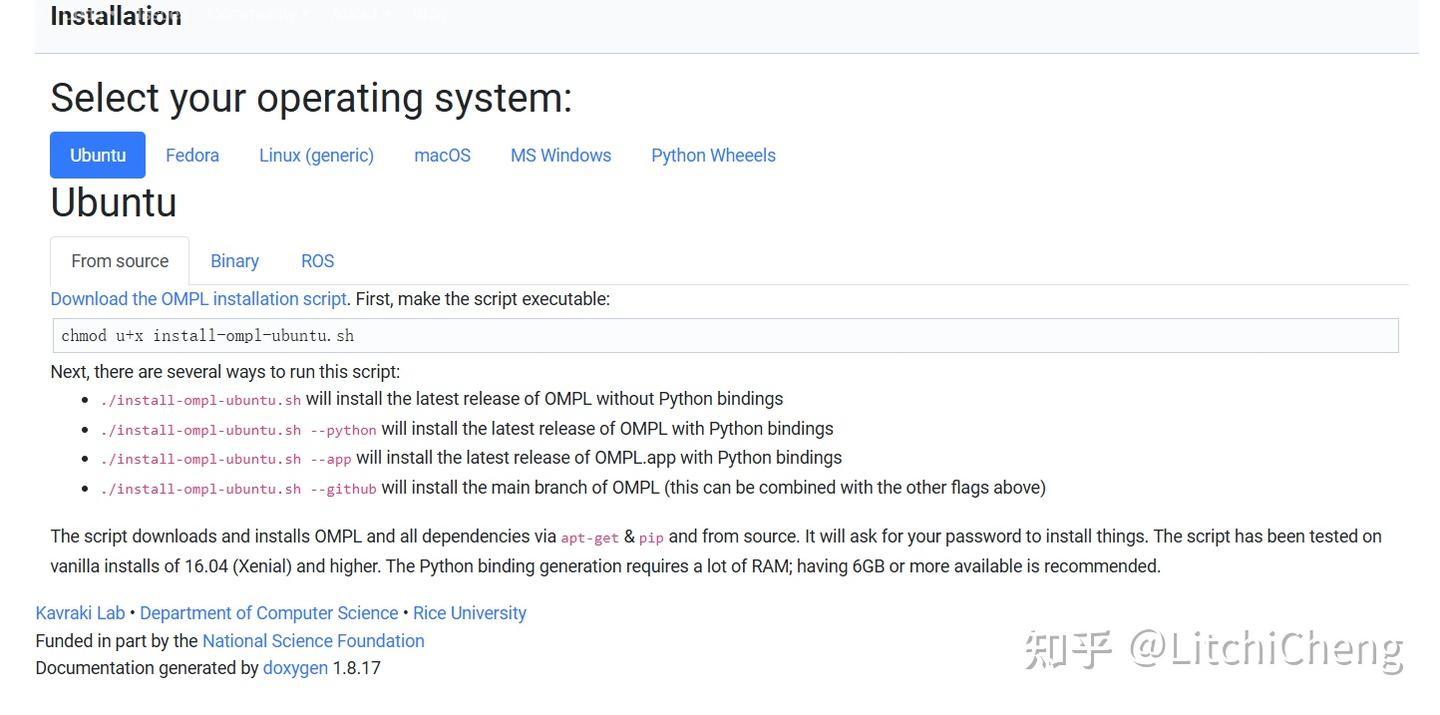
Task: Open the Department of Computer Science link
Action: (x=269, y=612)
